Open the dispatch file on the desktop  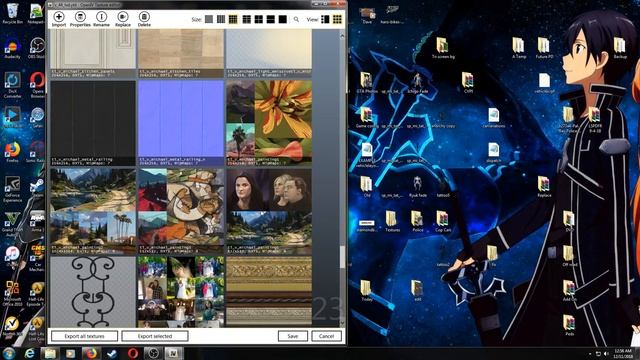point(493,153)
